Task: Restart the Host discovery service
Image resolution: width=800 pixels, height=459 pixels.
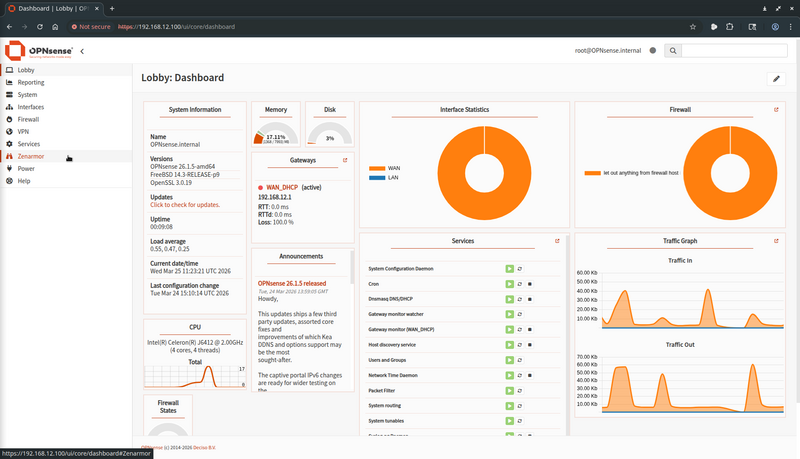Action: click(x=520, y=345)
